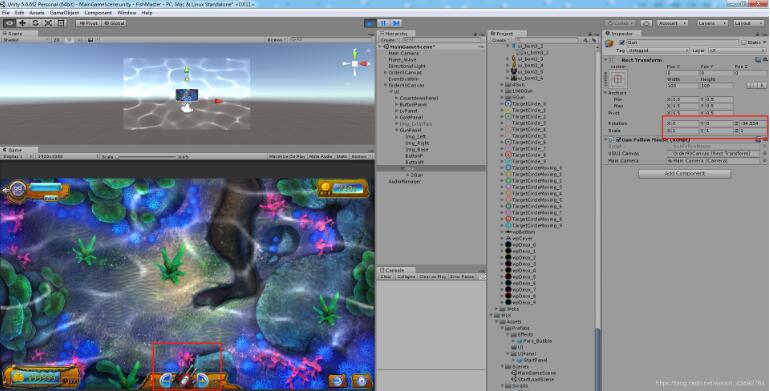Toggle the Gun object active checkbox
Image resolution: width=770 pixels, height=391 pixels.
click(x=622, y=43)
